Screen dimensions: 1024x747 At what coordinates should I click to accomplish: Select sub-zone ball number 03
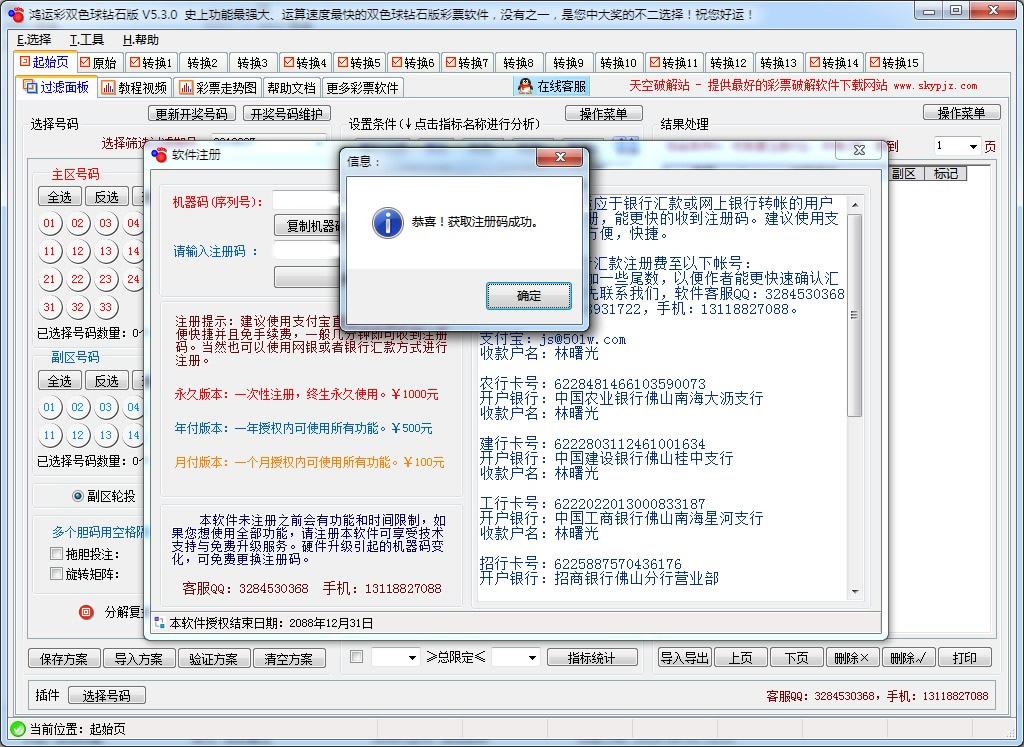[x=106, y=408]
